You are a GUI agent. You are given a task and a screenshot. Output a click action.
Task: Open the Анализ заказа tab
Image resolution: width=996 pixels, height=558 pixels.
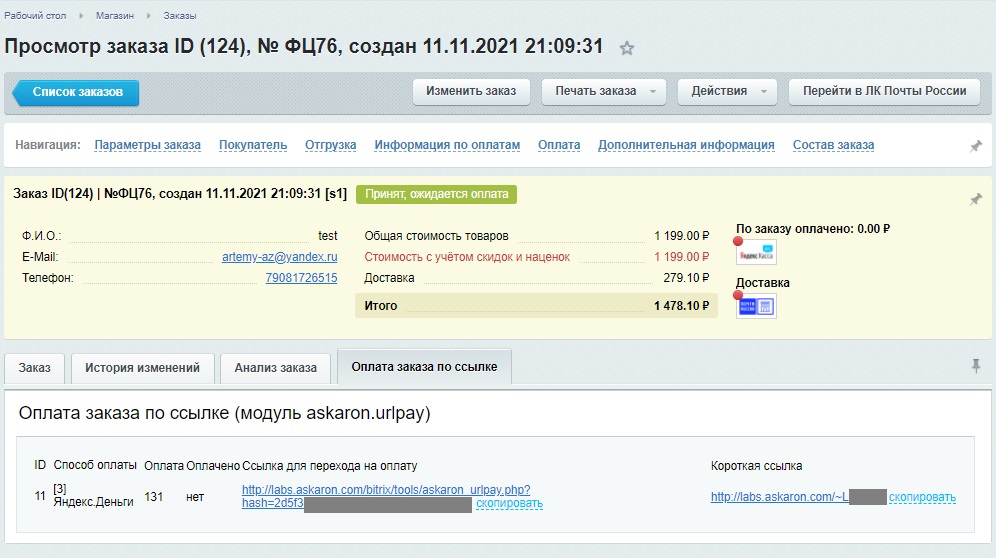[275, 368]
